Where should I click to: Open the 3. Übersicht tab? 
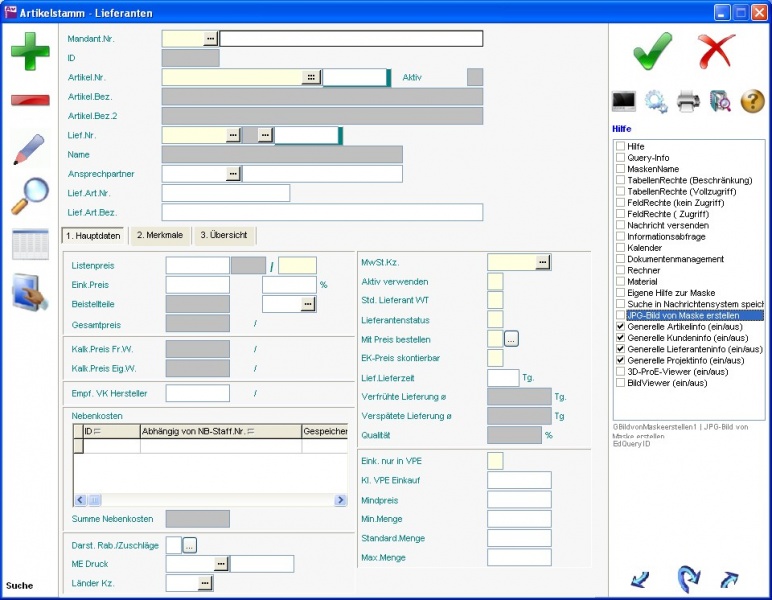pyautogui.click(x=225, y=235)
